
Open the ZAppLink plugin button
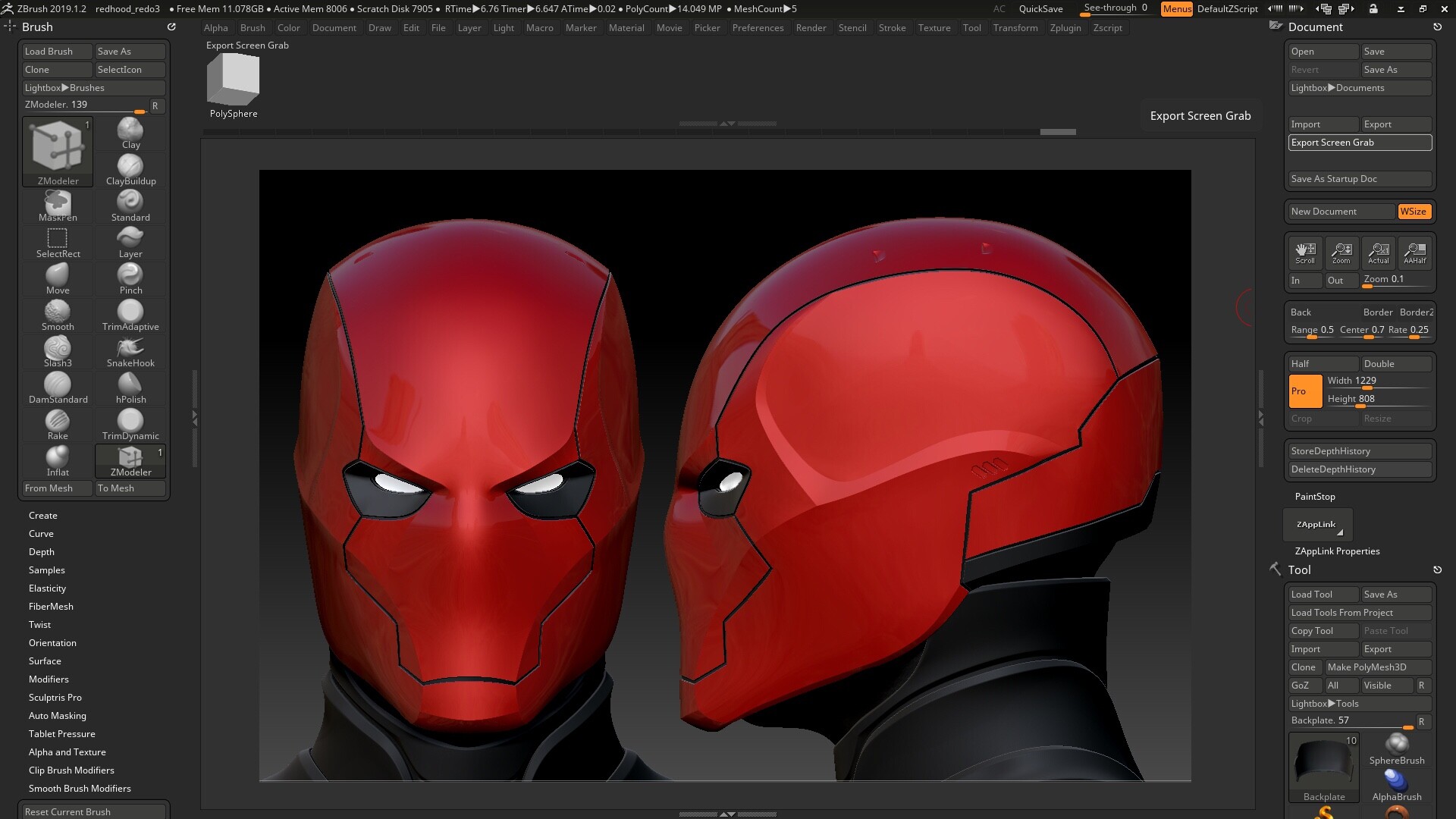(x=1317, y=525)
